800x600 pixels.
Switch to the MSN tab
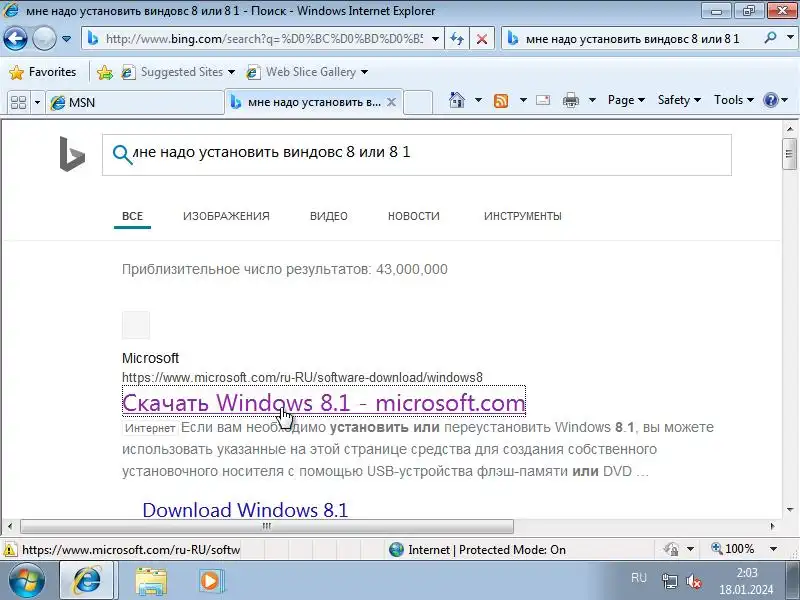[135, 103]
